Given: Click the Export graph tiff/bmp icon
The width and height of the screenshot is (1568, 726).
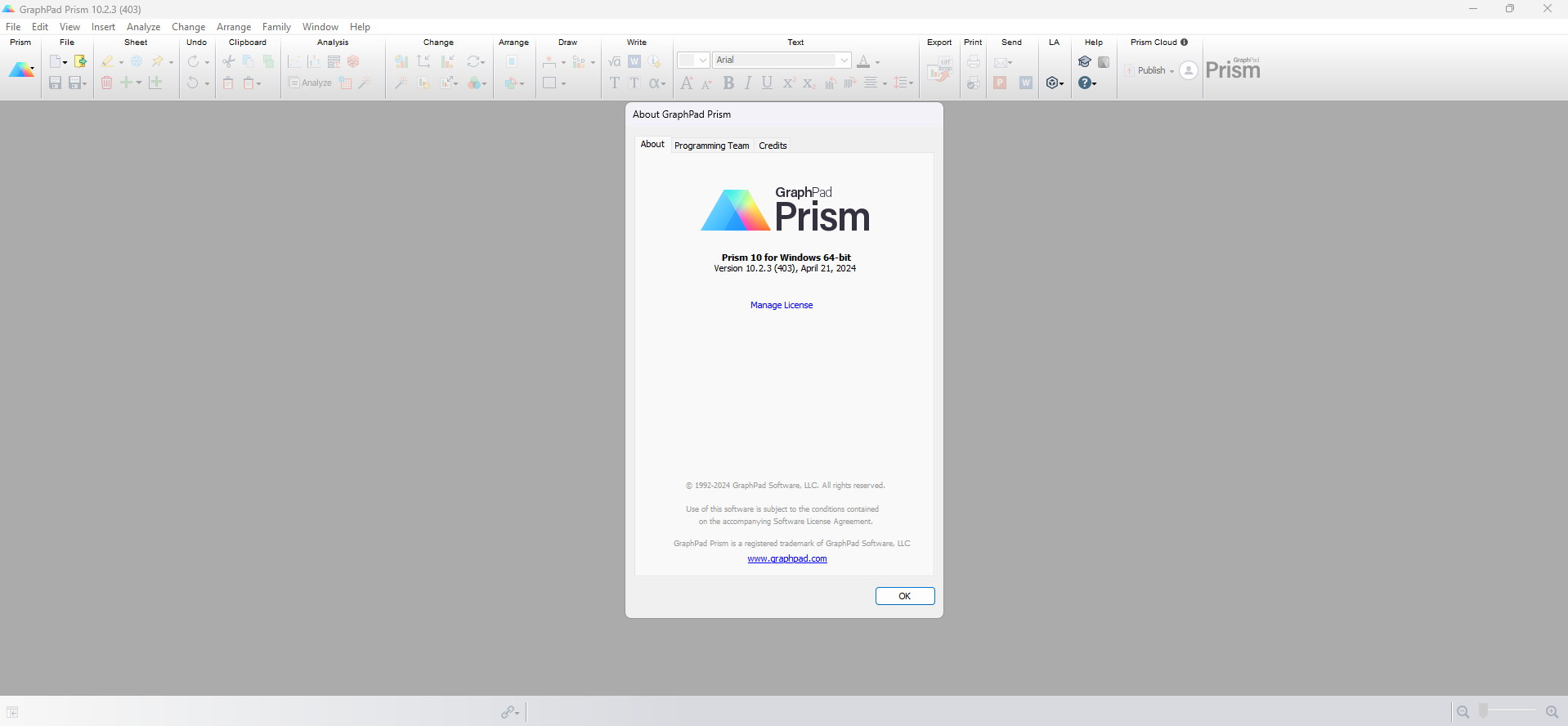Looking at the screenshot, I should pos(939,71).
